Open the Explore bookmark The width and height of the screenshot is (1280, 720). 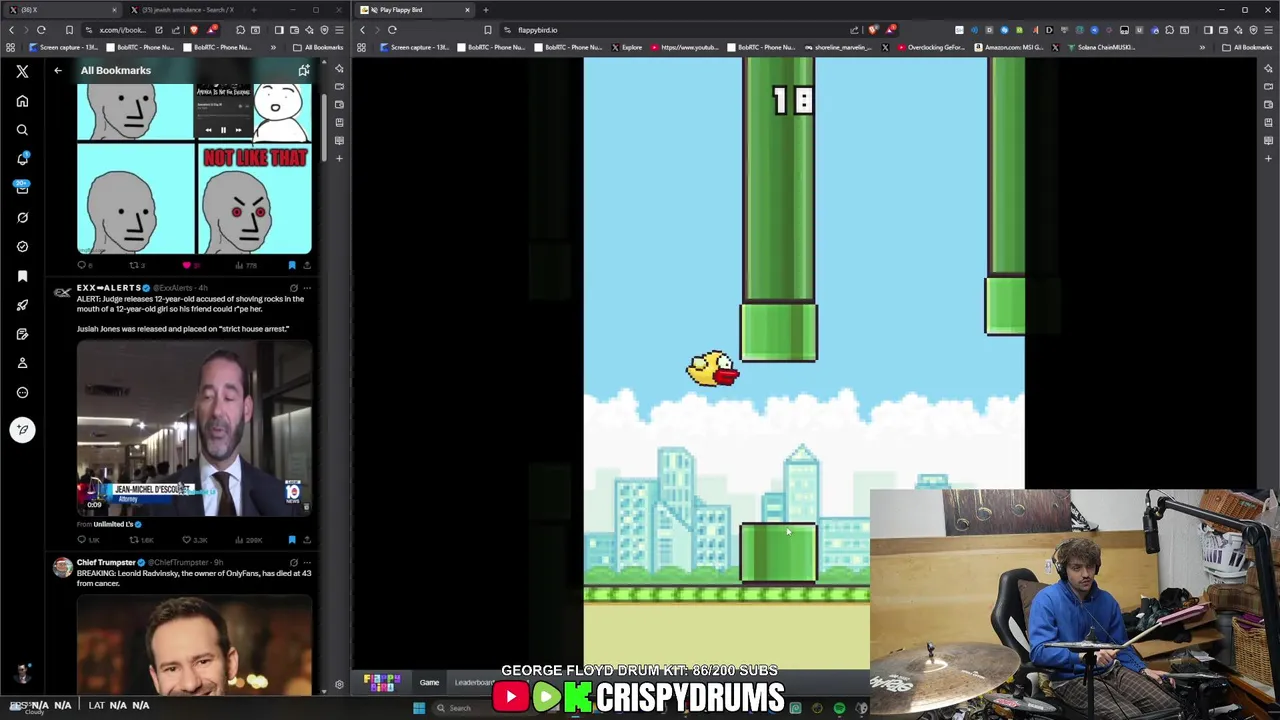click(627, 47)
